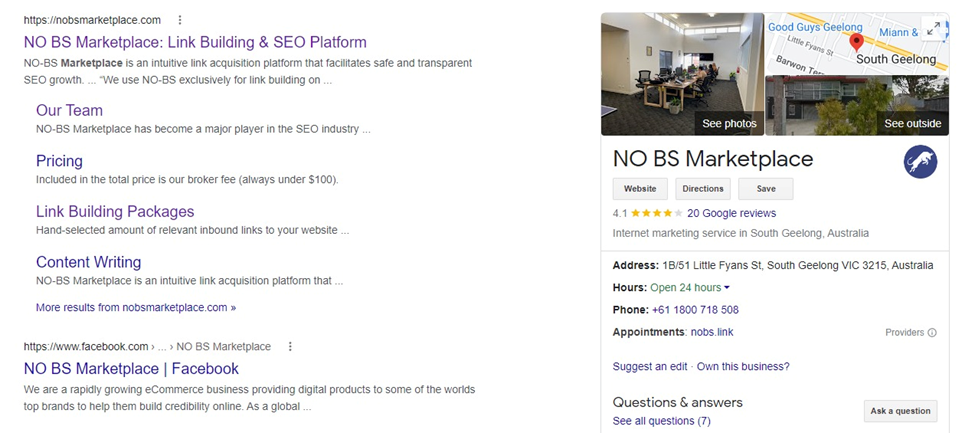Save the NO BS Marketplace business
975x433 pixels.
[766, 188]
